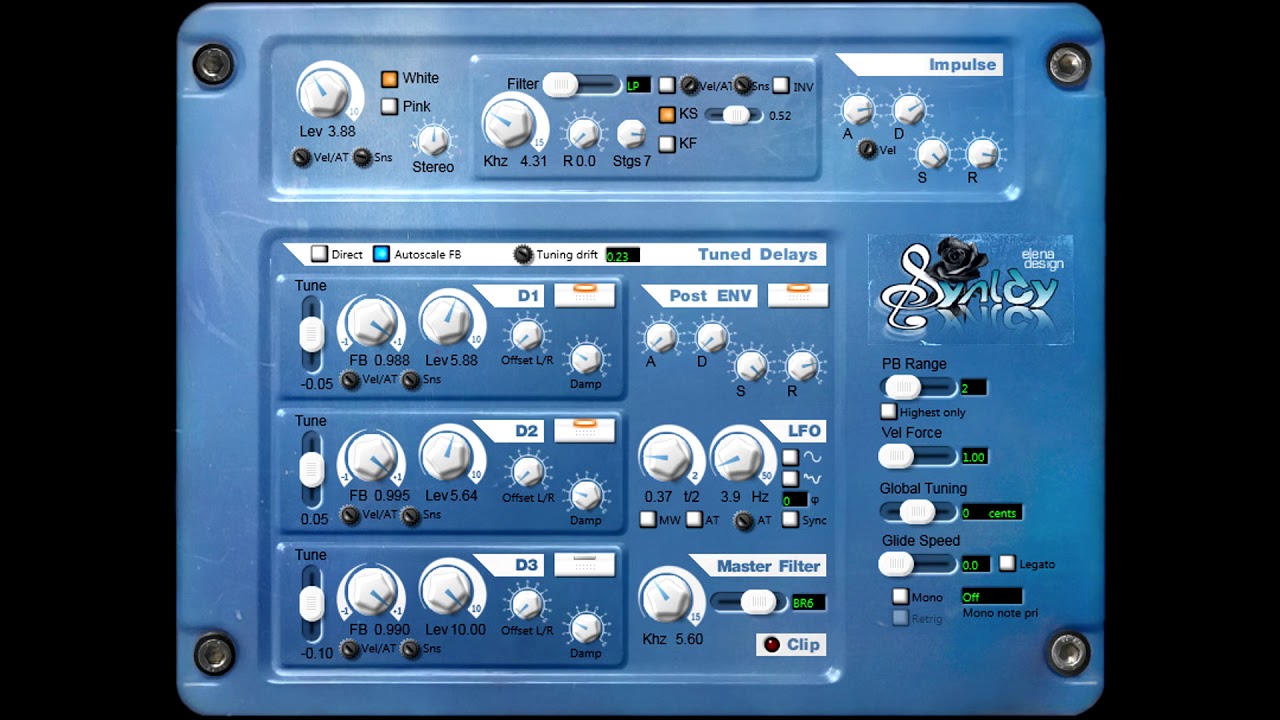
Task: Click the filter LP type display
Action: [638, 86]
